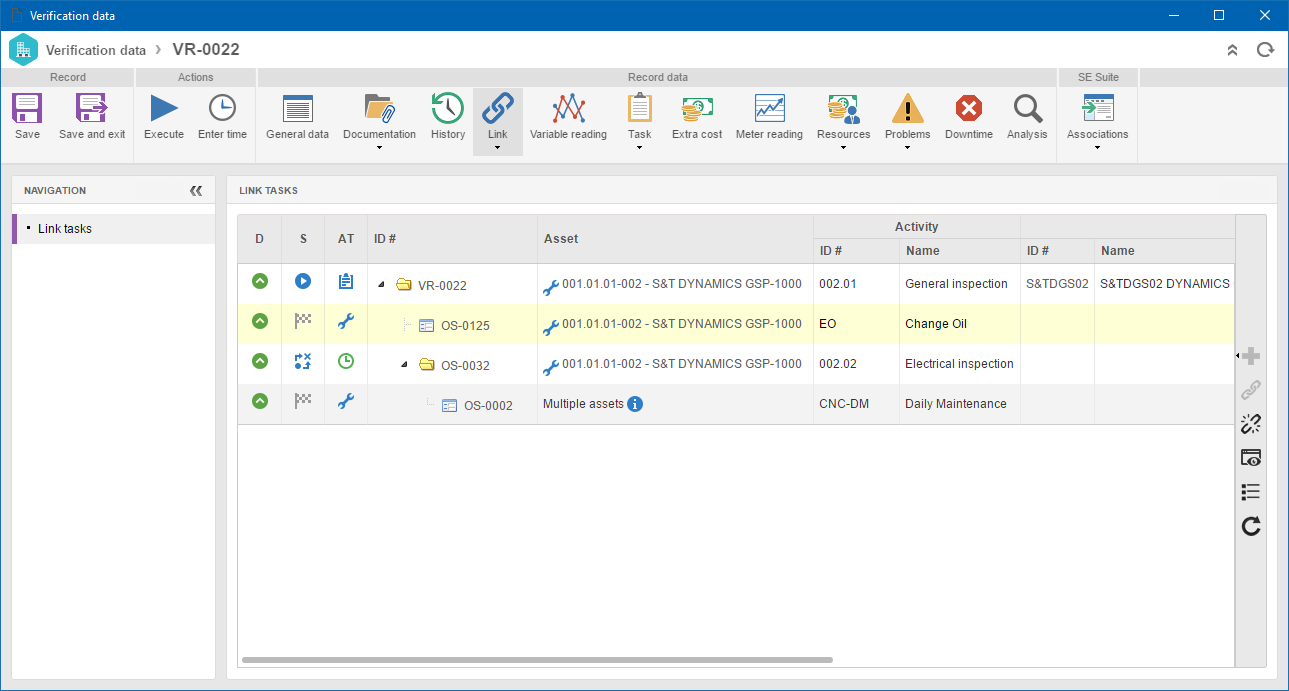Click the horizontal scrollbar of the grid
This screenshot has width=1289, height=691.
537,660
